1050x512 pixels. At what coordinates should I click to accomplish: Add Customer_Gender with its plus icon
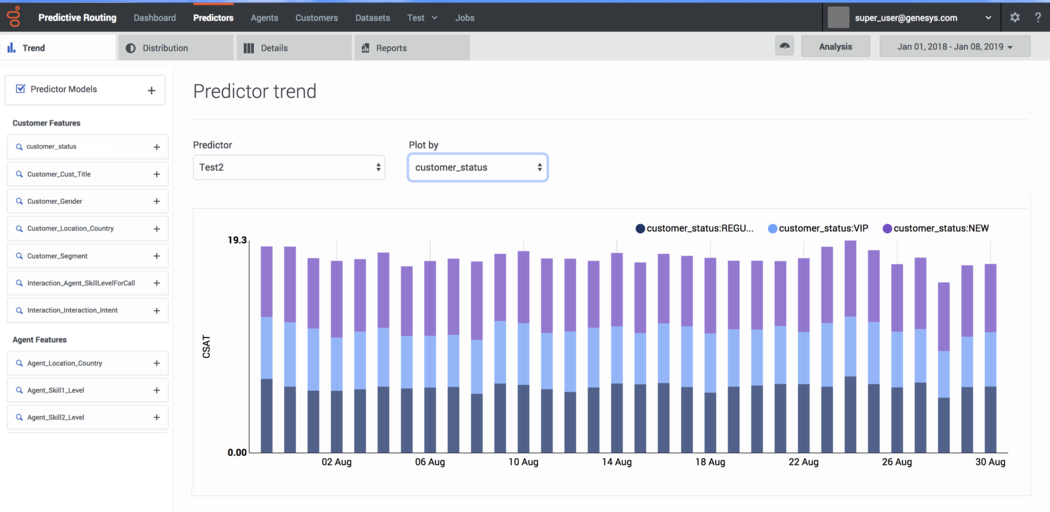[157, 201]
